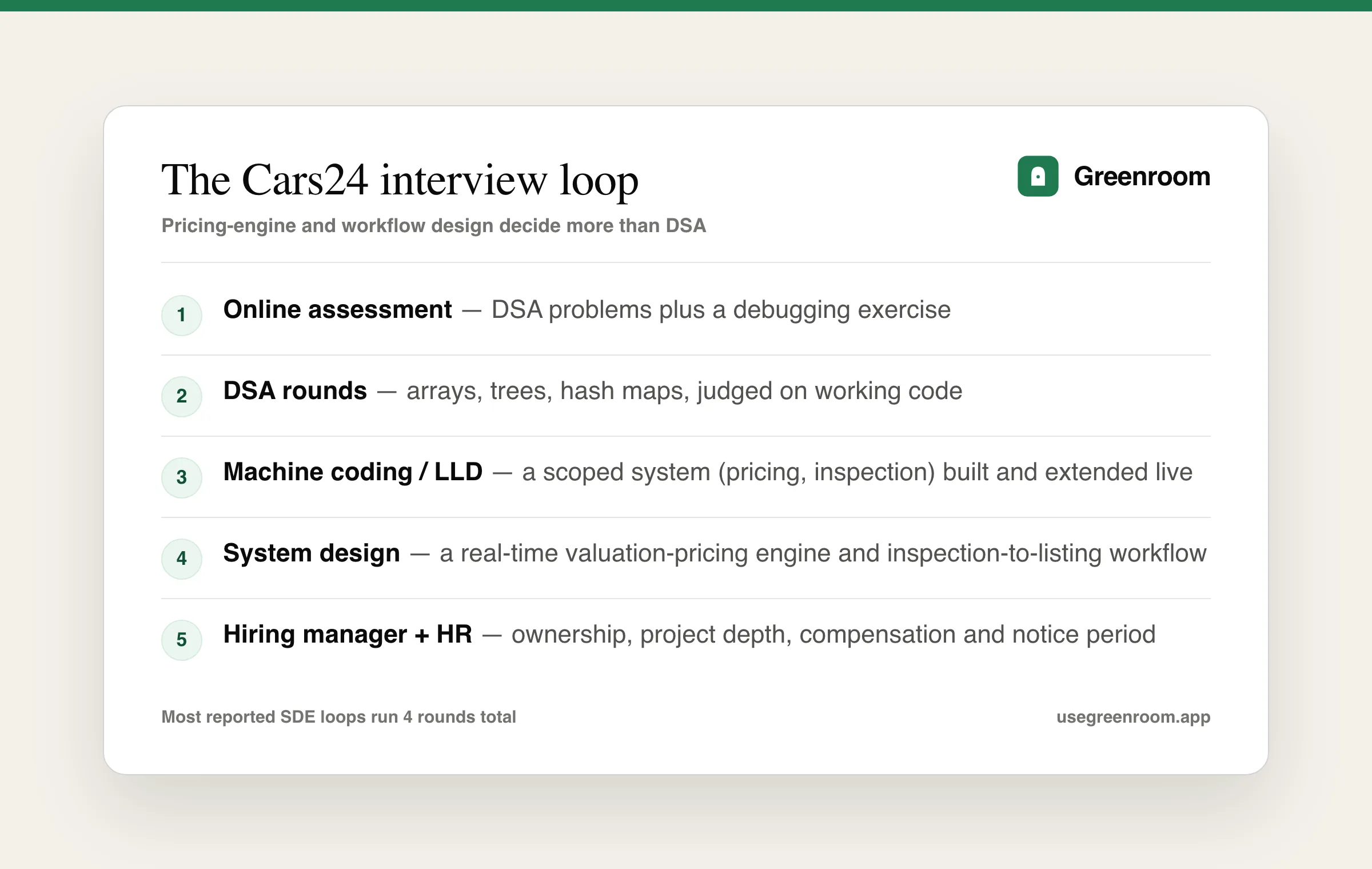
Task: Select the 'Hiring manager + HR' heading
Action: [x=348, y=634]
